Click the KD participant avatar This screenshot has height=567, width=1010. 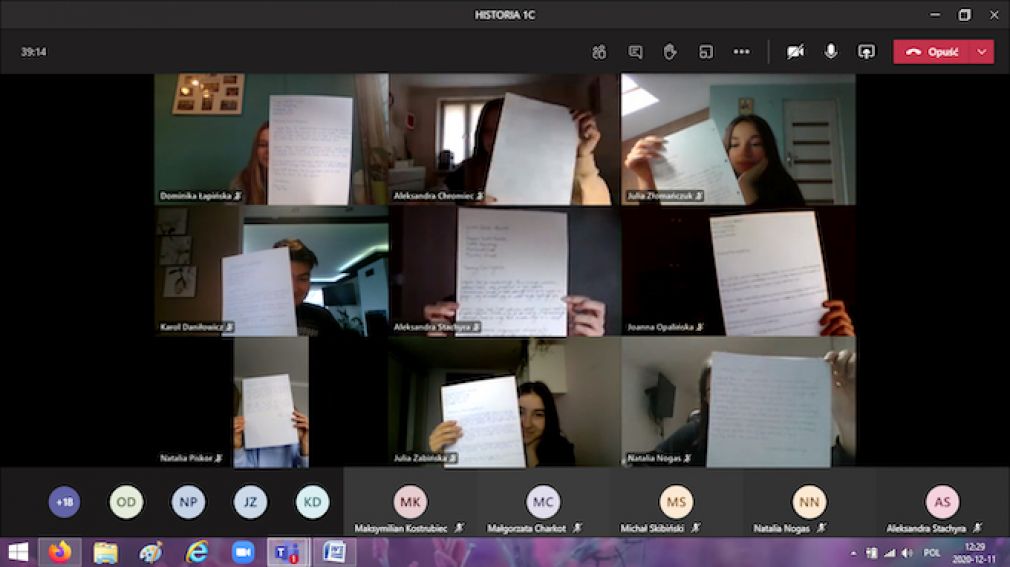(x=312, y=502)
